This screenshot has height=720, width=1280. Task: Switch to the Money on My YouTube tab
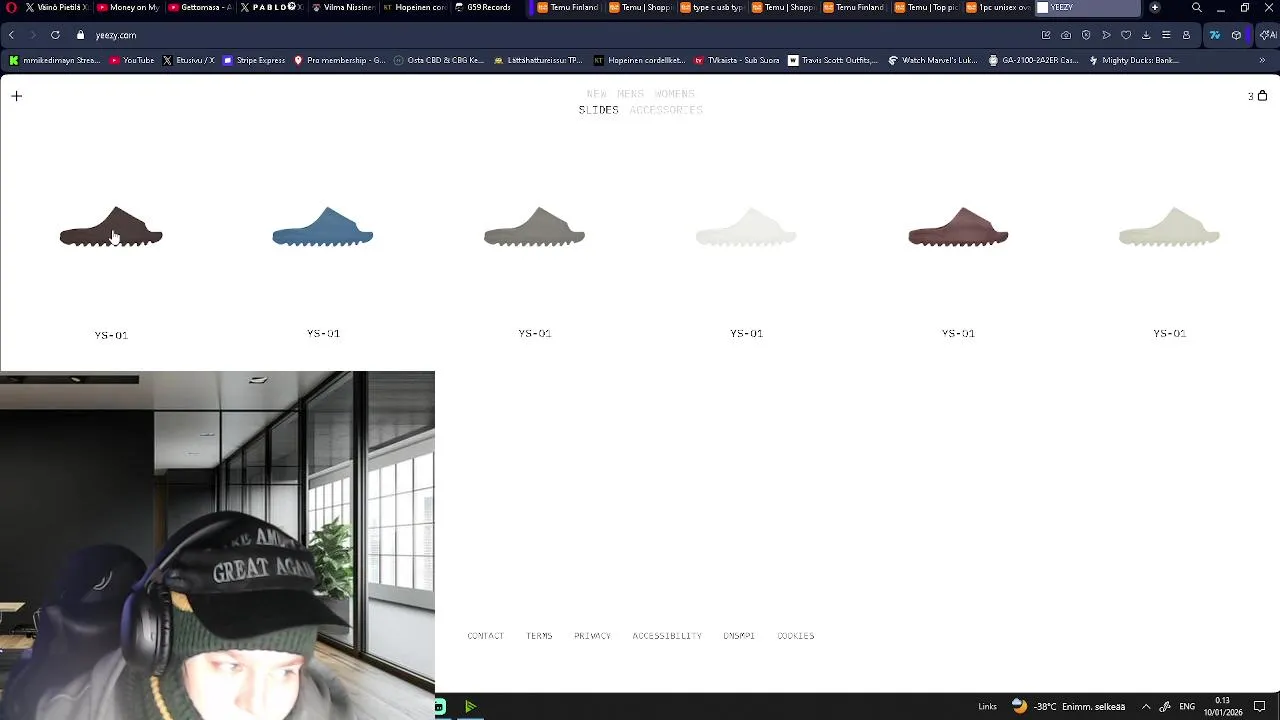pyautogui.click(x=128, y=7)
